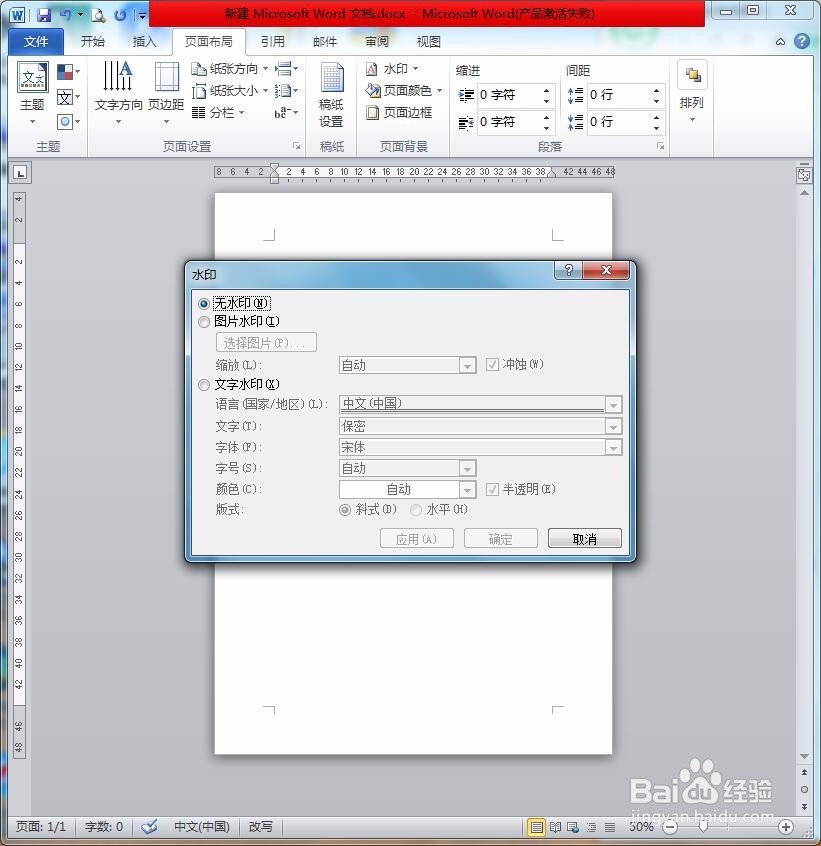Screen dimensions: 821x846
Task: Expand the 颜色 (Color) dropdown
Action: point(466,489)
